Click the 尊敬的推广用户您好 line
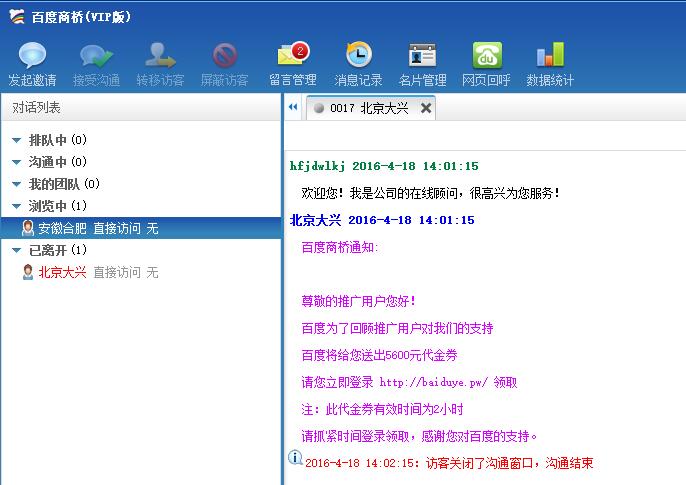686x485 pixels. pos(358,301)
